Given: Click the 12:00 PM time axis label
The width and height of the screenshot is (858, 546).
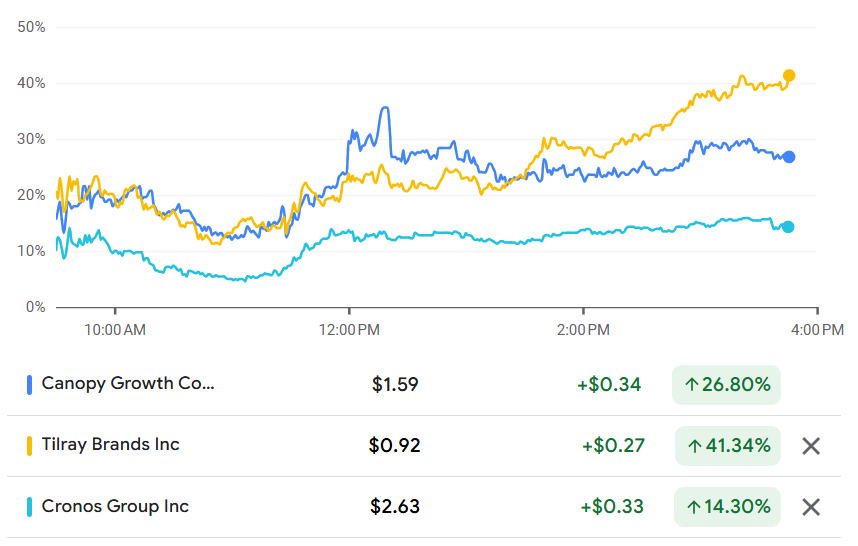Looking at the screenshot, I should (349, 329).
